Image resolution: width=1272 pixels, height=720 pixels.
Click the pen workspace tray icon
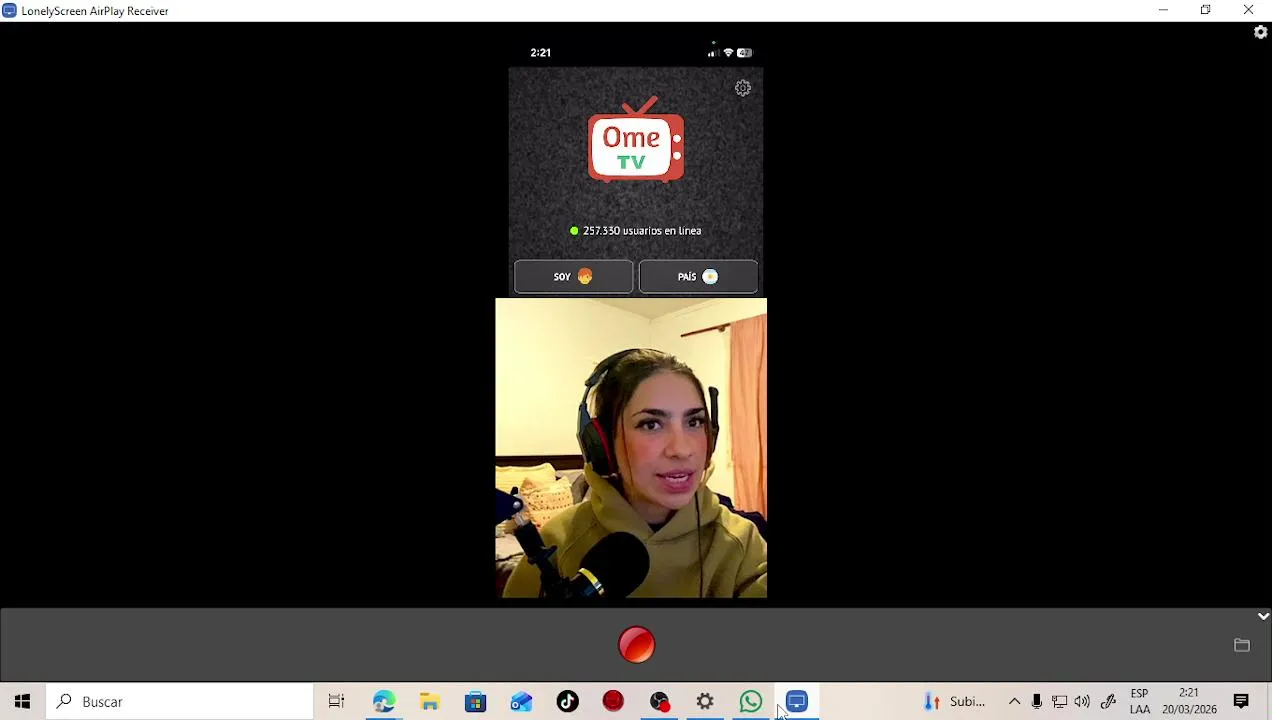coord(1108,702)
